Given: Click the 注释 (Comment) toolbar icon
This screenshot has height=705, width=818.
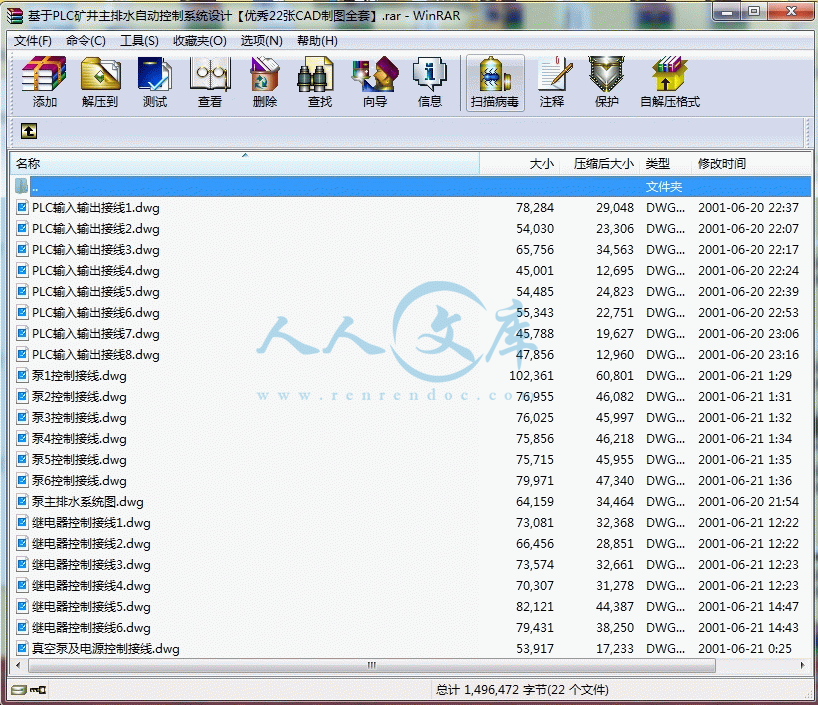Looking at the screenshot, I should click(552, 82).
